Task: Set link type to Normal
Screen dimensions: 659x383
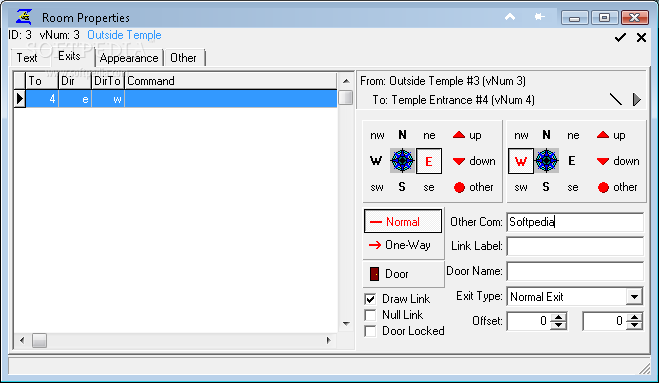Action: pos(403,221)
